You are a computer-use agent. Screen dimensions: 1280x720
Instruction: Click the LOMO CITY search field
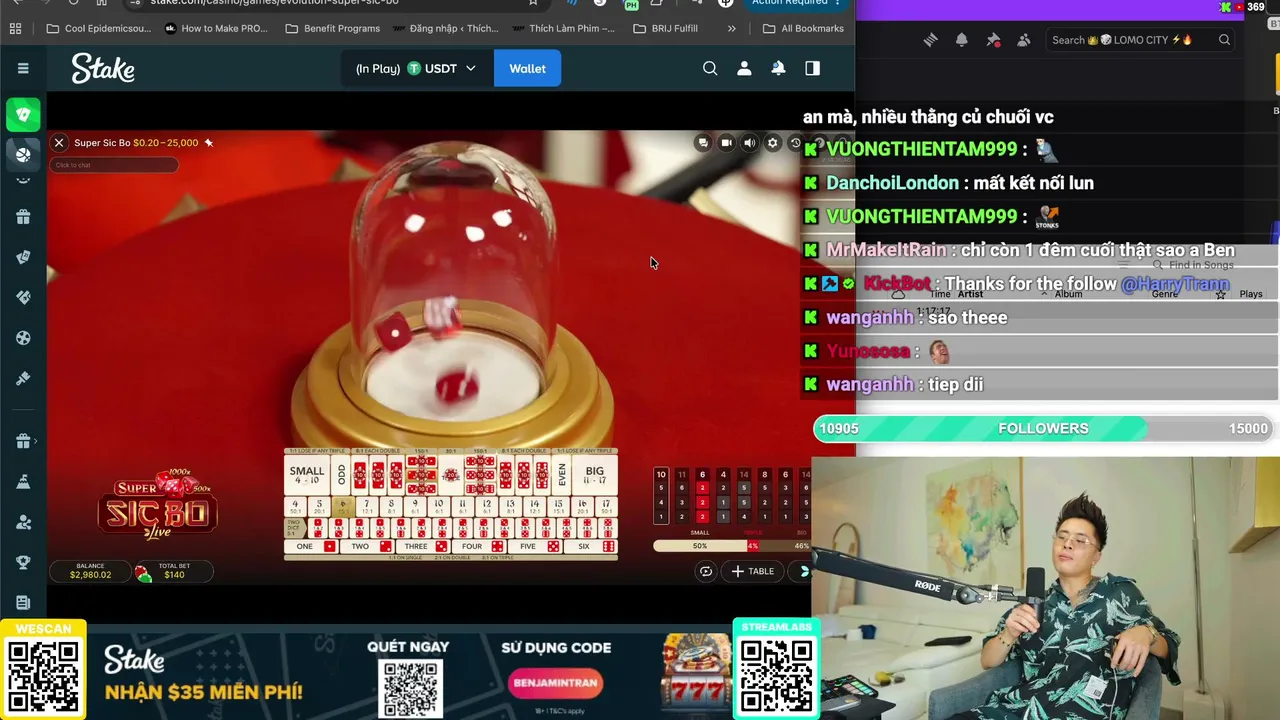[1140, 40]
